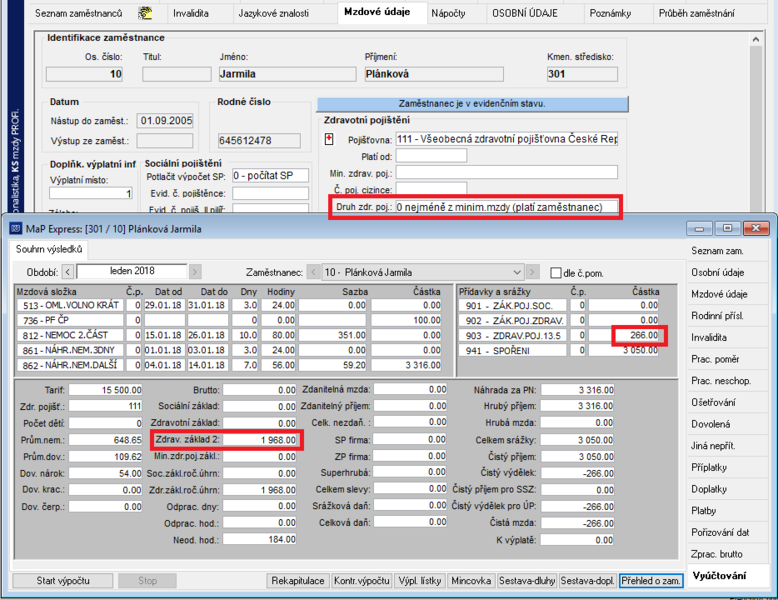Screen dimensions: 778x600
Task: Select the previous employee arrow by Zaměstnanec
Action: pos(313,272)
